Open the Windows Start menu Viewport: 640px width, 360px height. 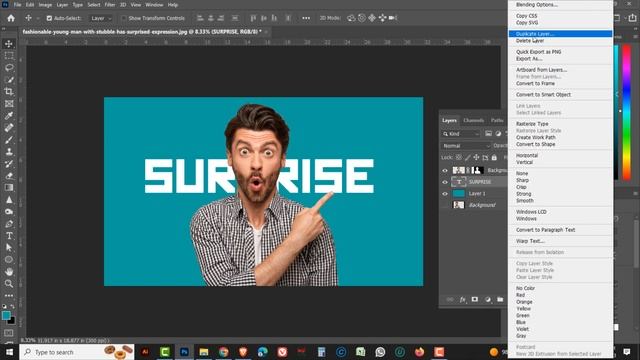point(9,352)
